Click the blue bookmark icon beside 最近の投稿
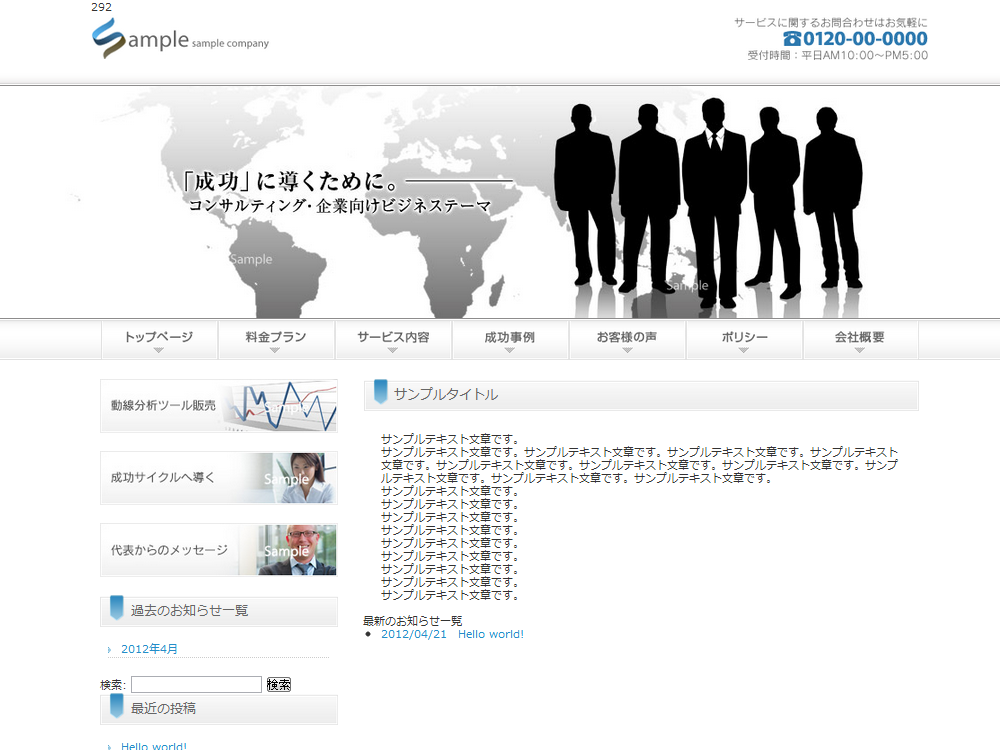 [117, 706]
